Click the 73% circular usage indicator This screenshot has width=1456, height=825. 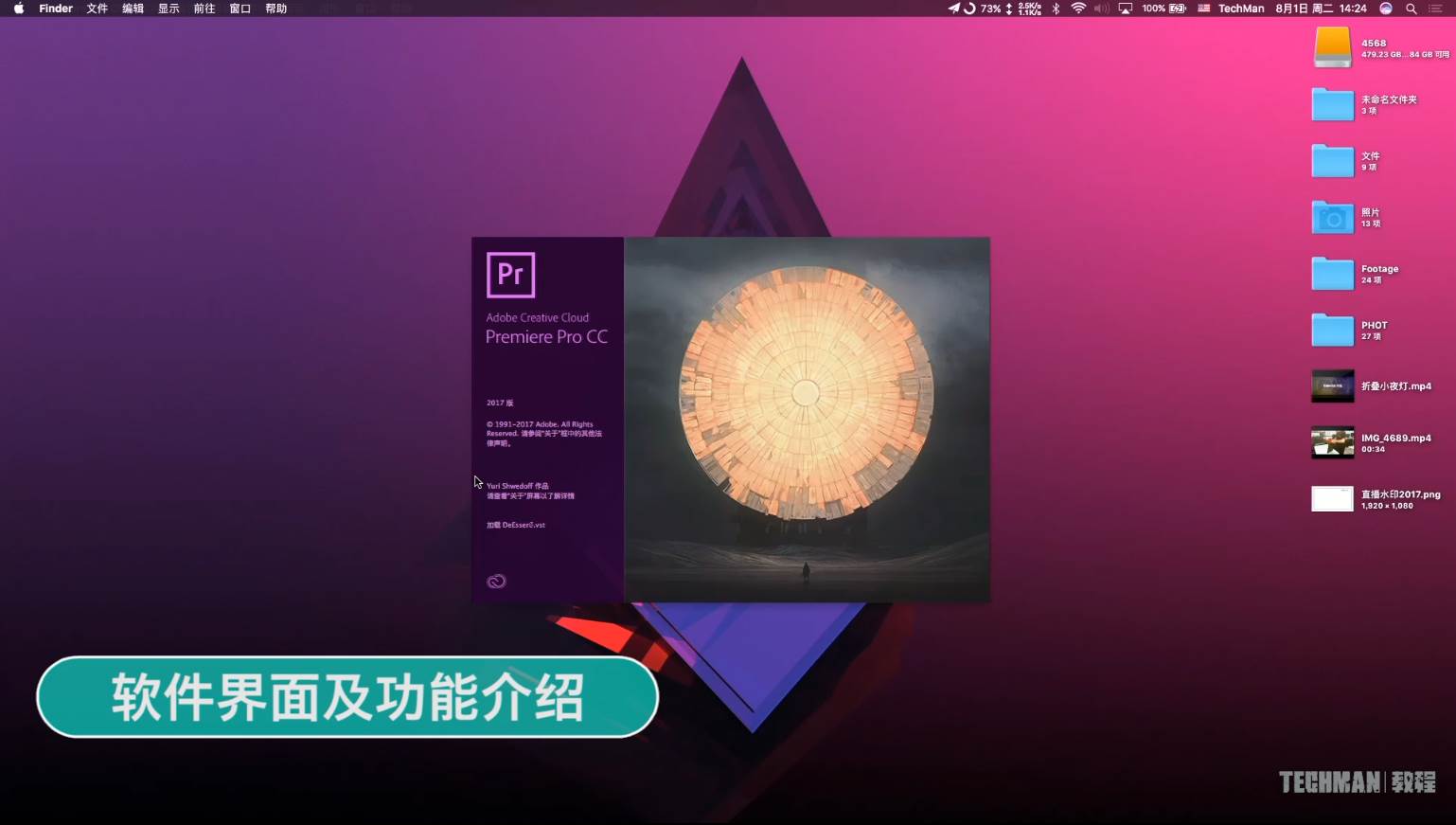point(982,9)
